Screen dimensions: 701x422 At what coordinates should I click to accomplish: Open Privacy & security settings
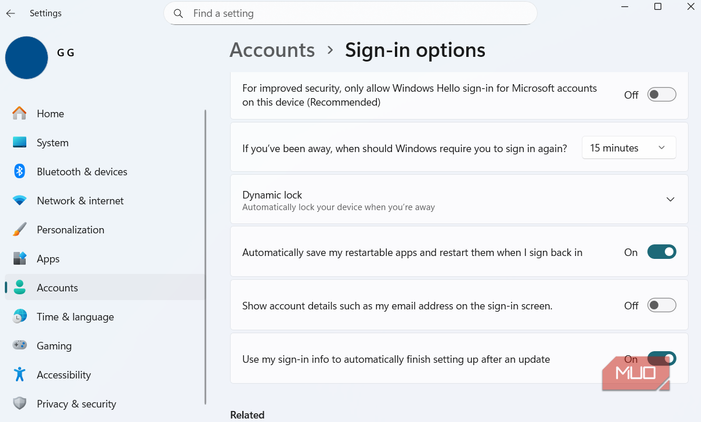click(x=105, y=404)
